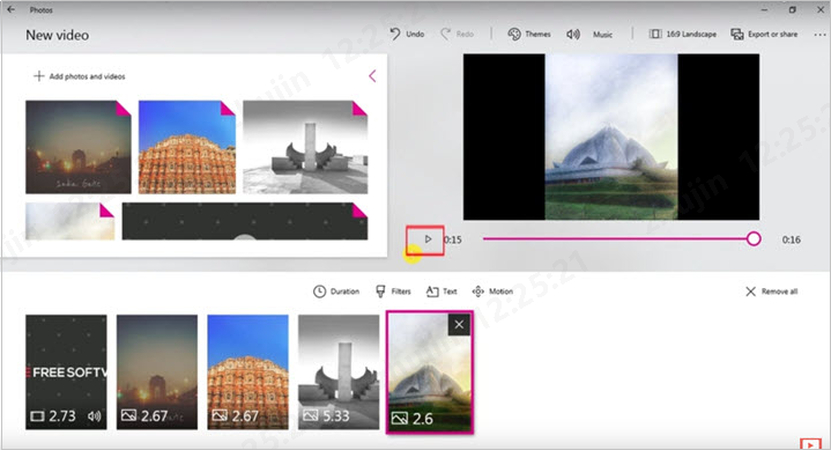The height and width of the screenshot is (450, 831).
Task: Click the 0:15 current time text
Action: (453, 240)
